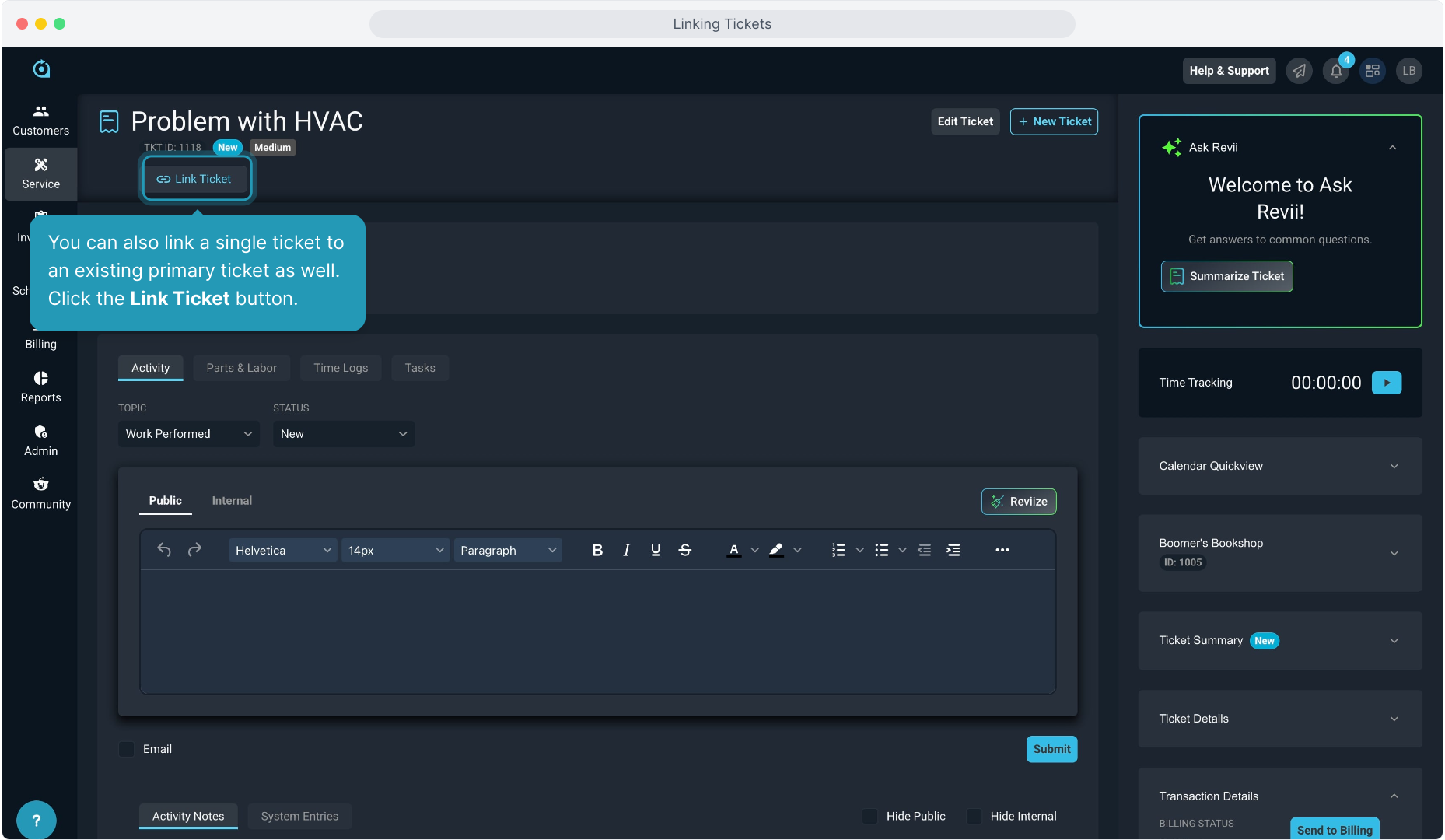
Task: Click the help question mark bubble
Action: pyautogui.click(x=36, y=820)
